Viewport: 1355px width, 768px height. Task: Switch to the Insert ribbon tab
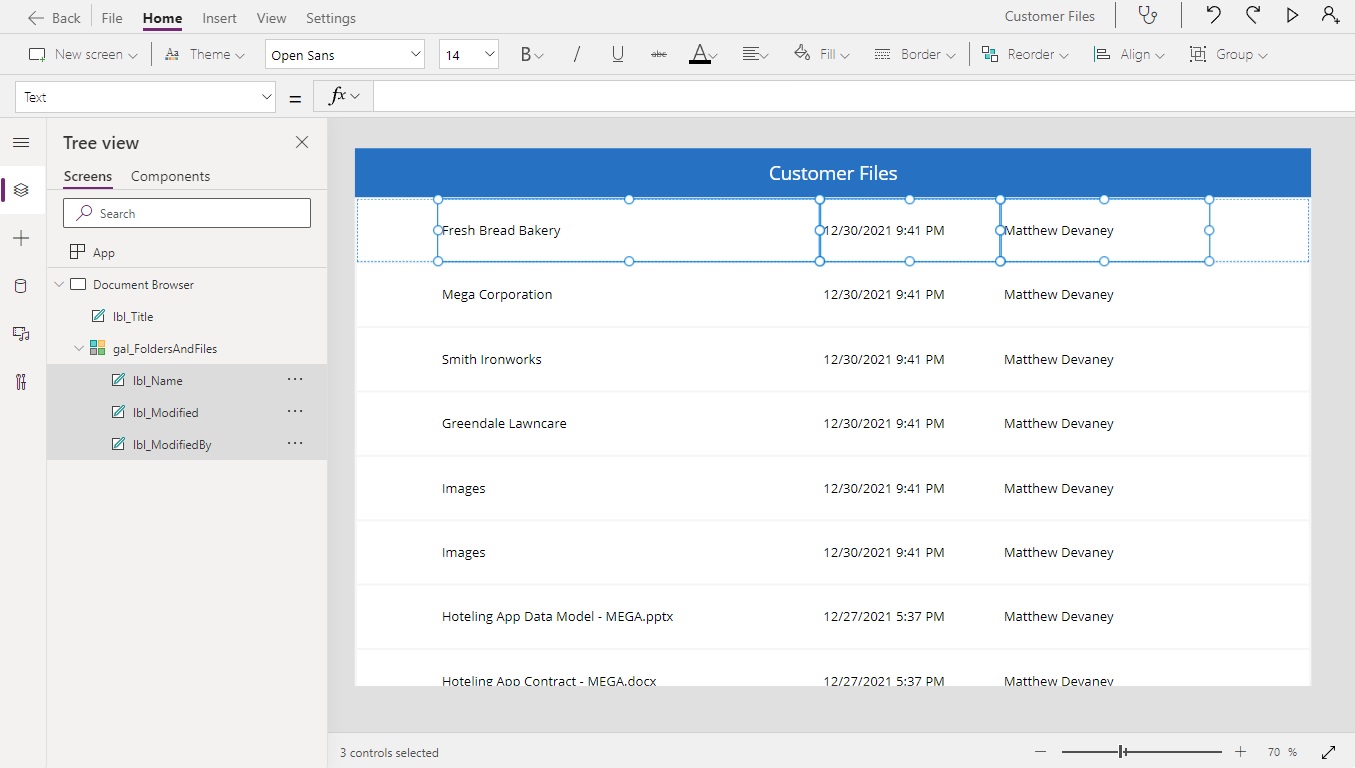pos(219,17)
